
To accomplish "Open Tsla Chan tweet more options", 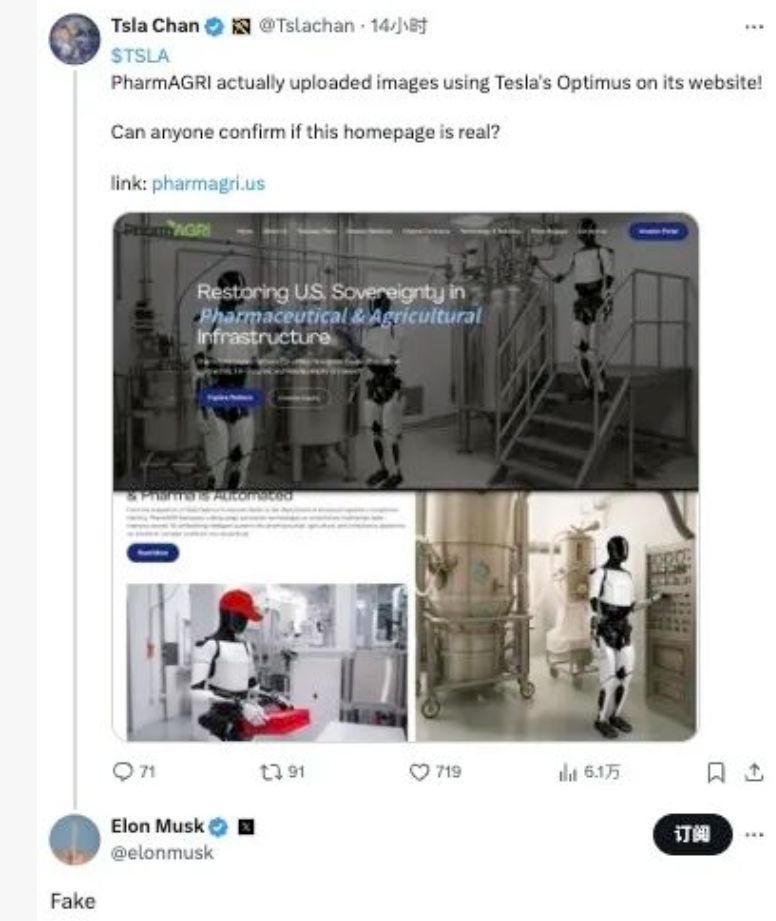I will click(754, 27).
